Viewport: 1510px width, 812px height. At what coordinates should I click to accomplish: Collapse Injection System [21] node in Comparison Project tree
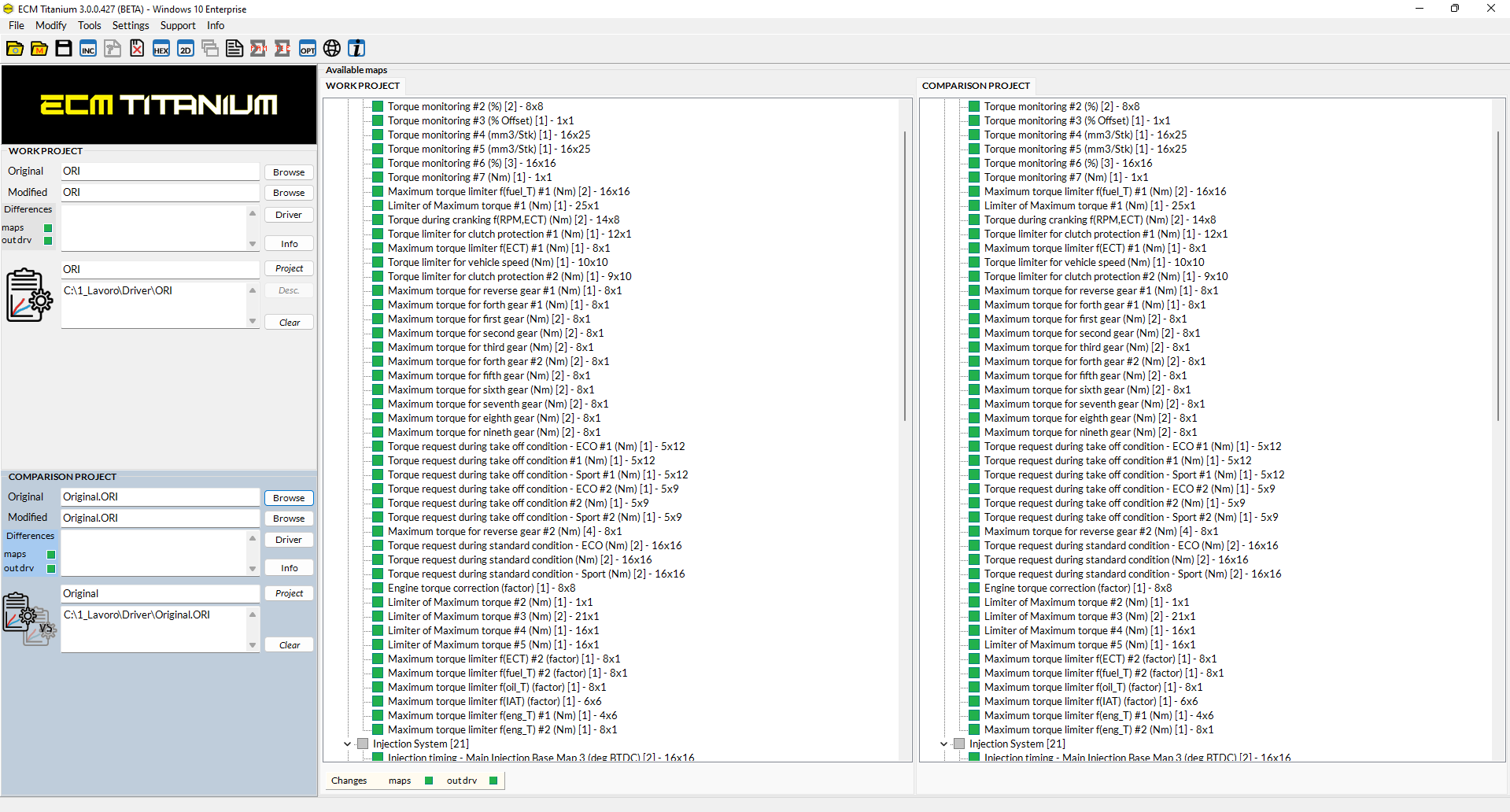click(x=943, y=744)
